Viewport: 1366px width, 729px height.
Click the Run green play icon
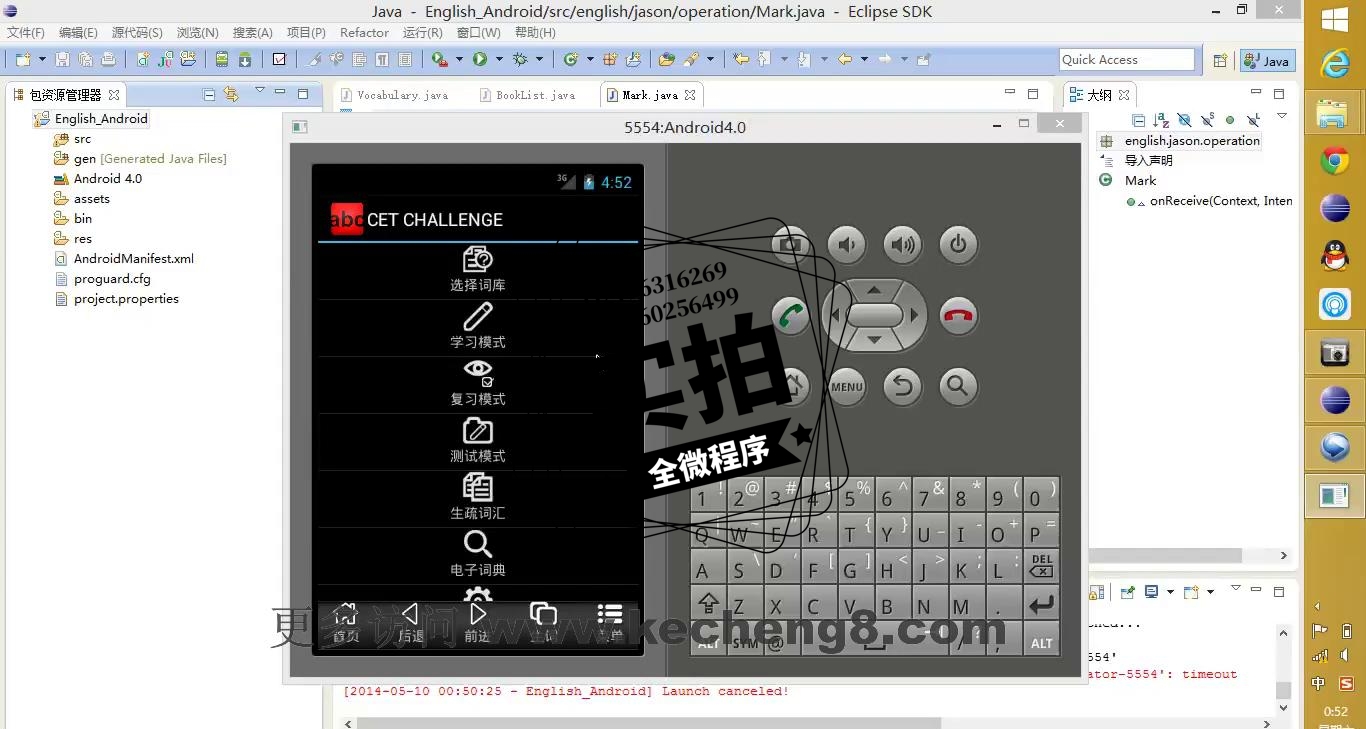pos(480,59)
